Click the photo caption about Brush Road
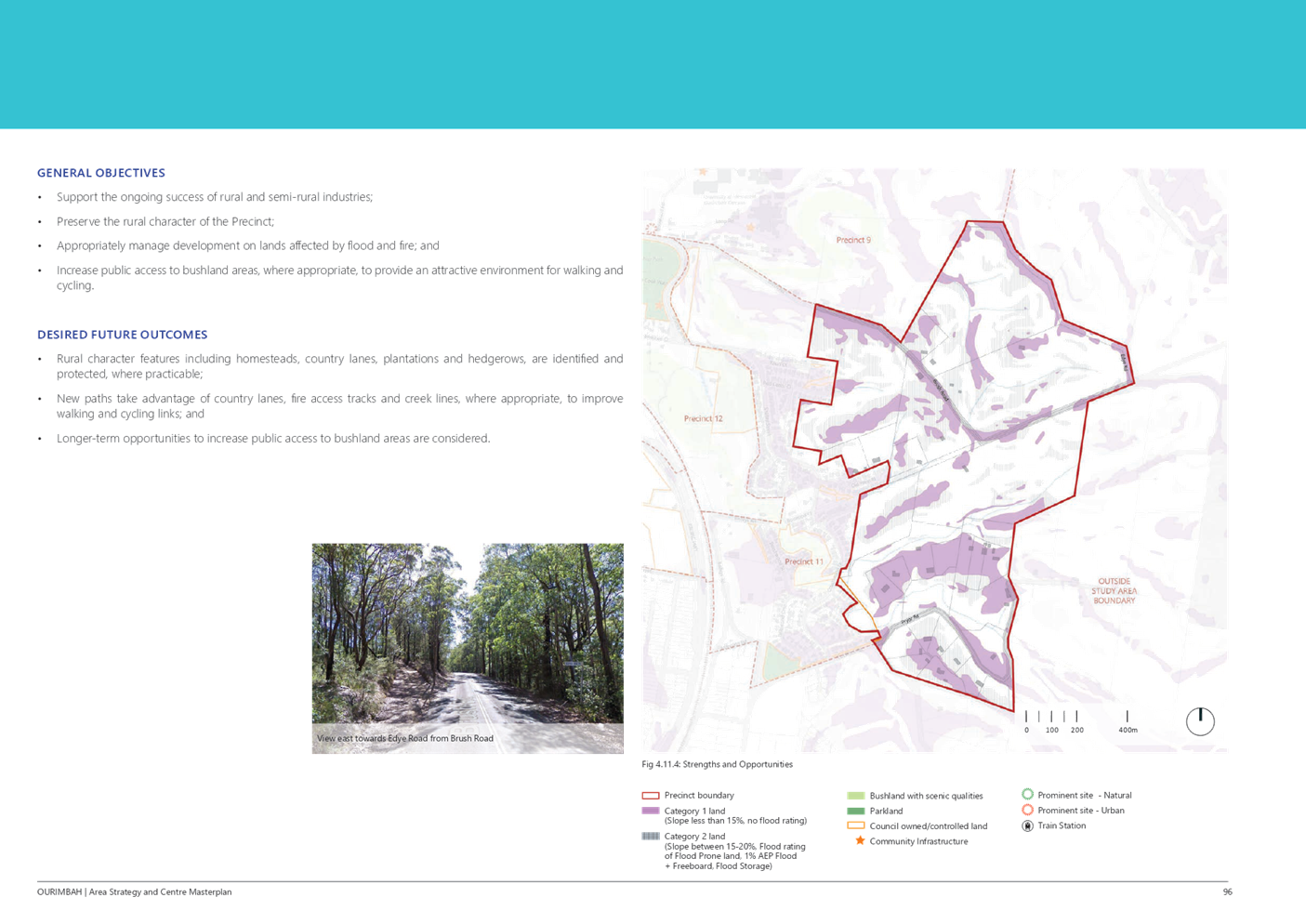Image resolution: width=1306 pixels, height=924 pixels. point(405,739)
